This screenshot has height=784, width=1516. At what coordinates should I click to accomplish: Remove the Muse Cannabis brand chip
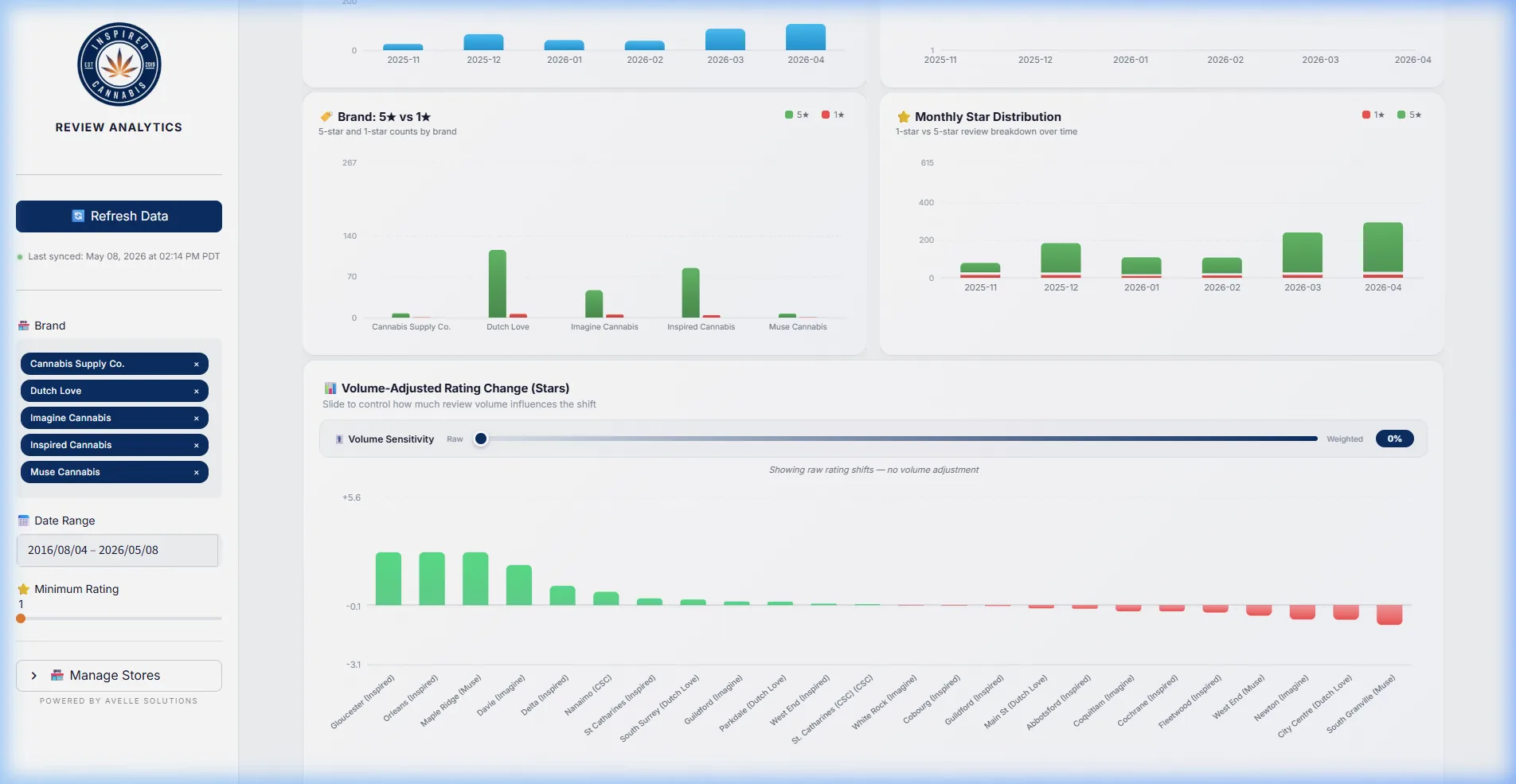197,472
